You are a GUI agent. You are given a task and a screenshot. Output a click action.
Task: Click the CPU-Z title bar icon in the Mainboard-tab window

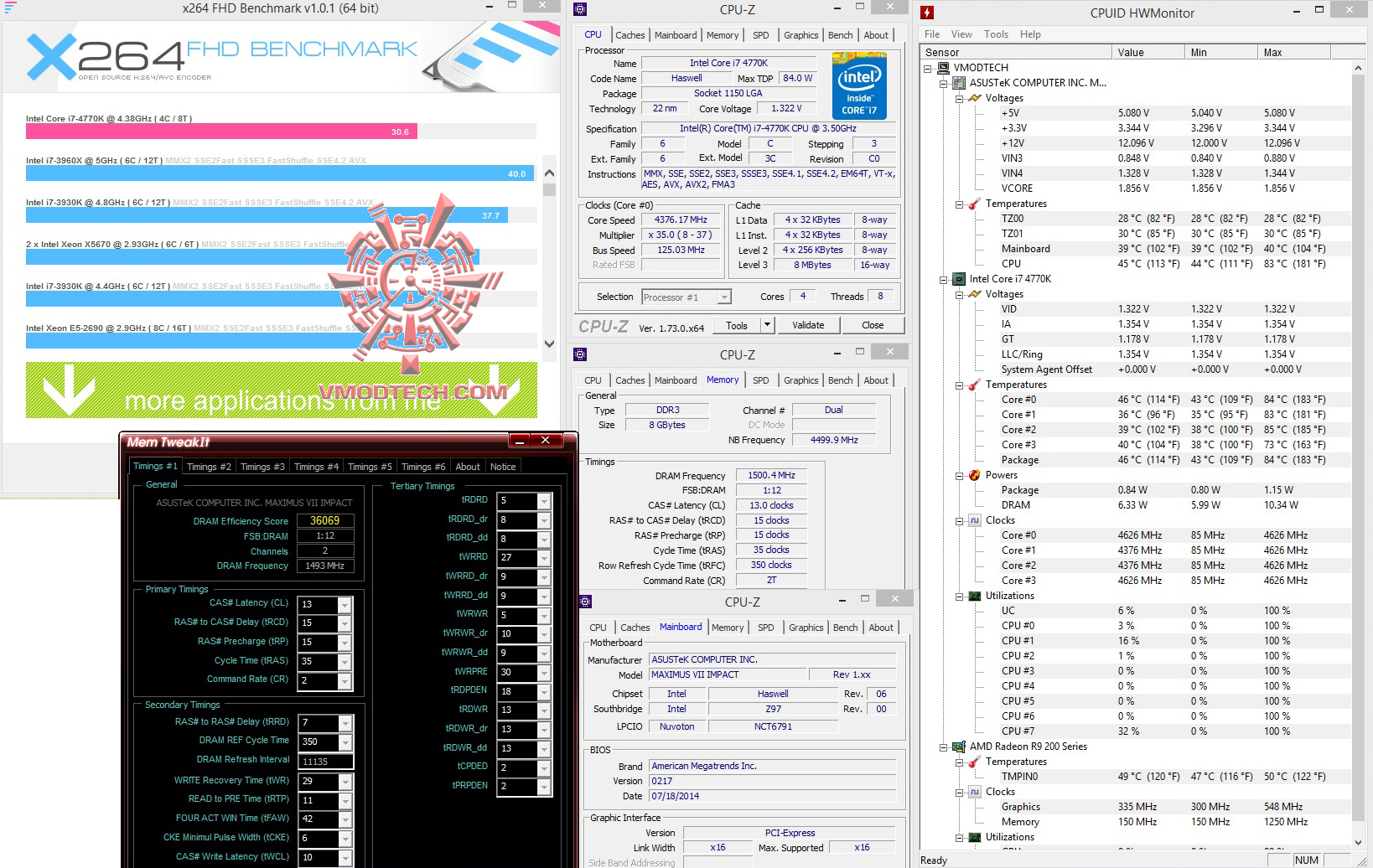click(585, 601)
